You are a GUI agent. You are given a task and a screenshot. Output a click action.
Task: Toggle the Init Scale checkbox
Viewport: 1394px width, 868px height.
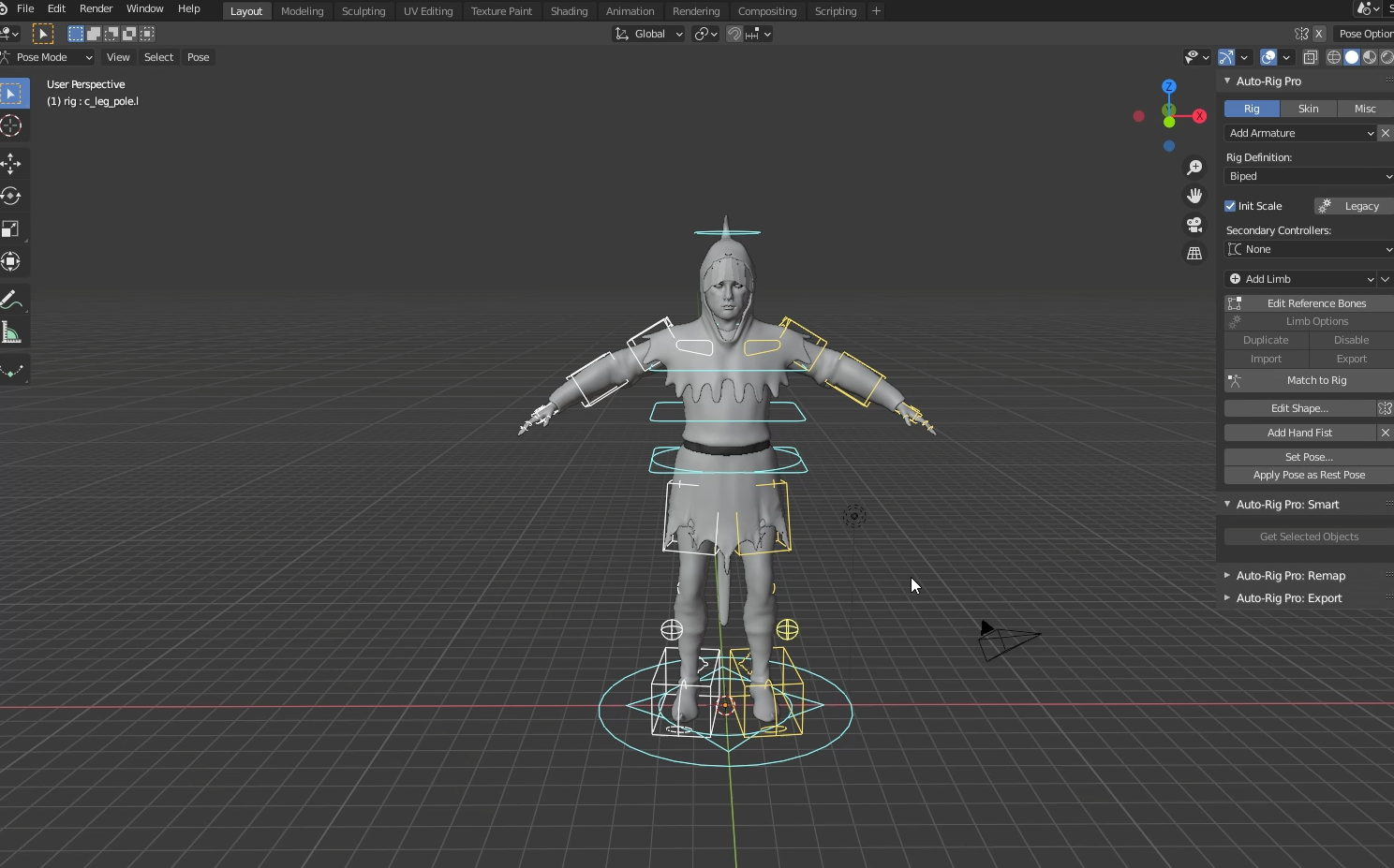[x=1231, y=205]
